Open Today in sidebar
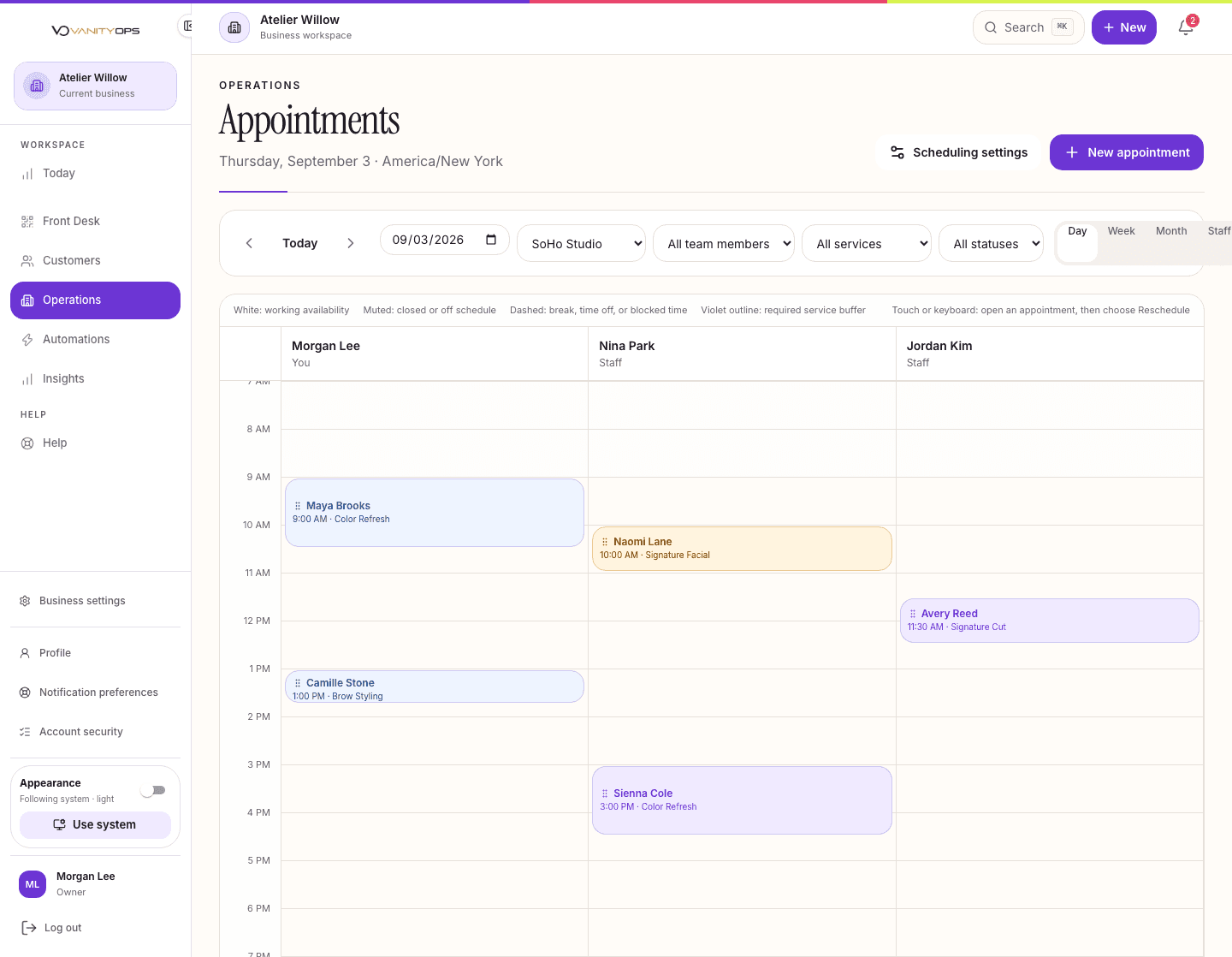Image resolution: width=1232 pixels, height=957 pixels. [x=95, y=173]
